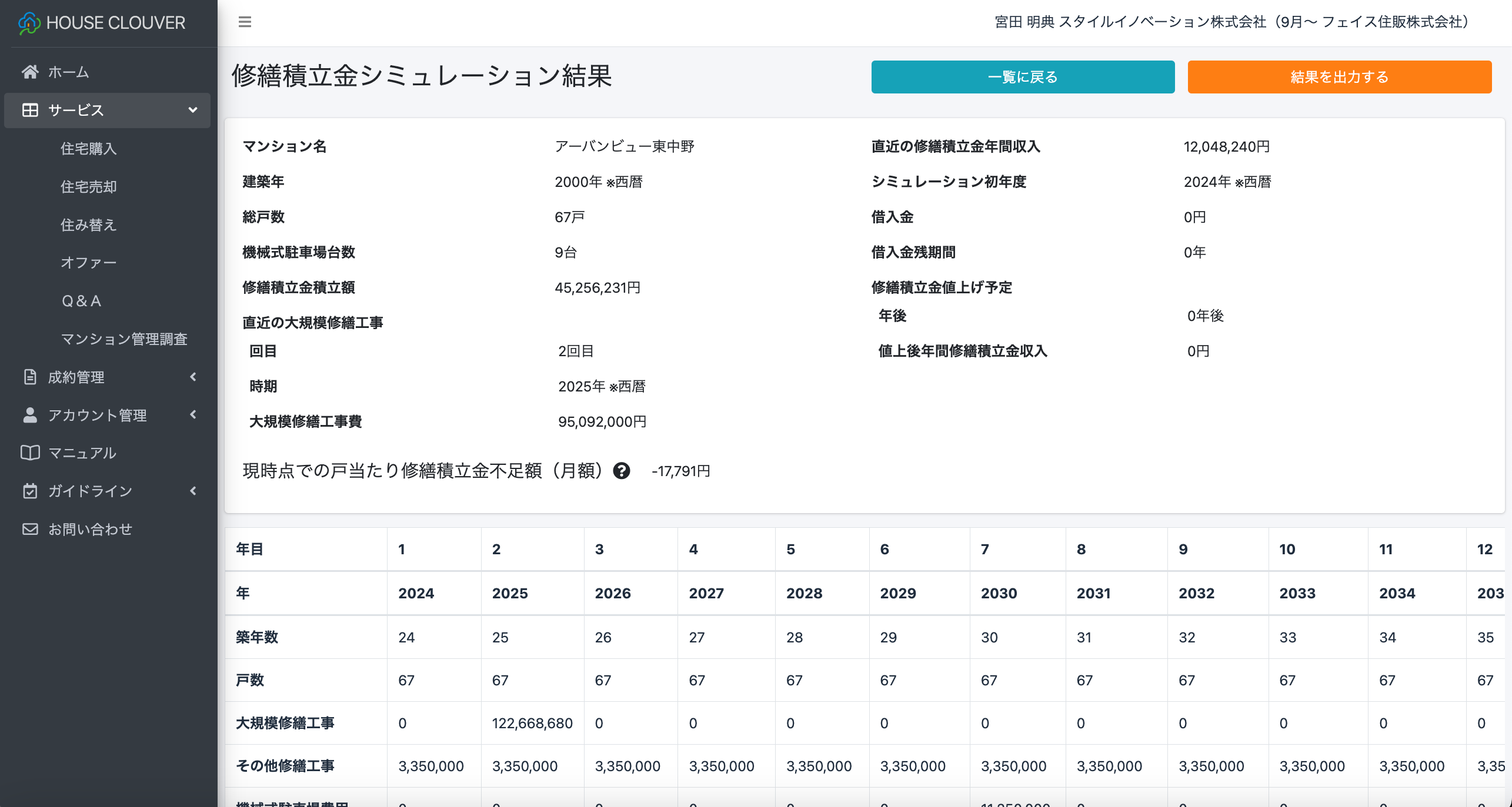
Task: Click the hamburger menu icon
Action: coord(245,22)
